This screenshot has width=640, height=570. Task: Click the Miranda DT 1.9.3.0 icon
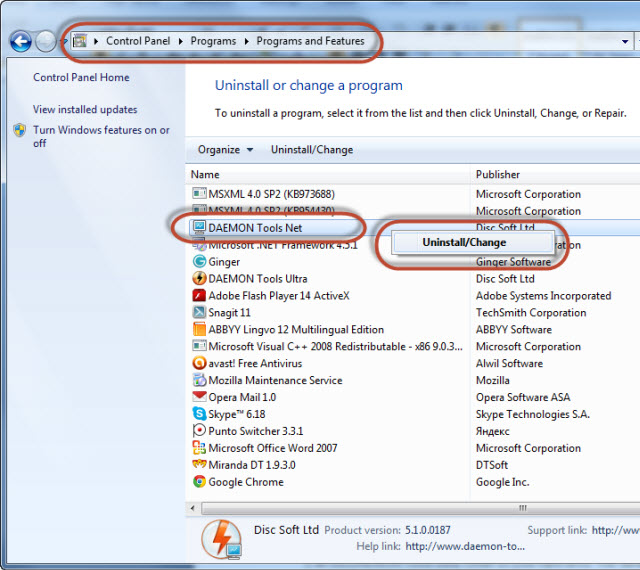199,464
